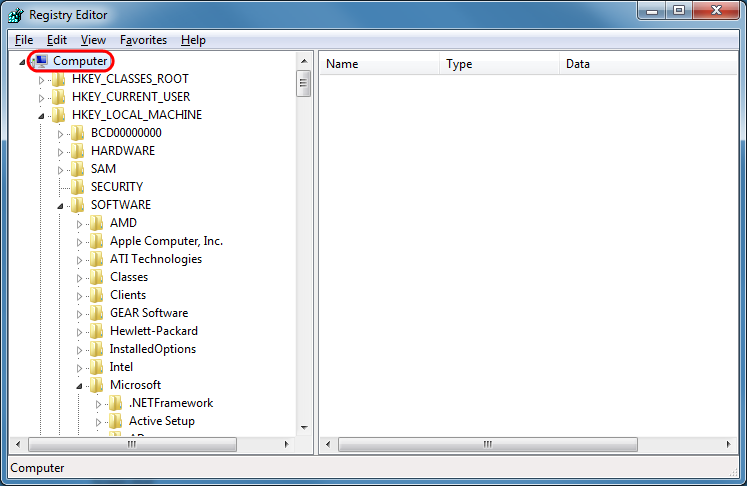Click the values pane scroll right arrow

[728, 445]
